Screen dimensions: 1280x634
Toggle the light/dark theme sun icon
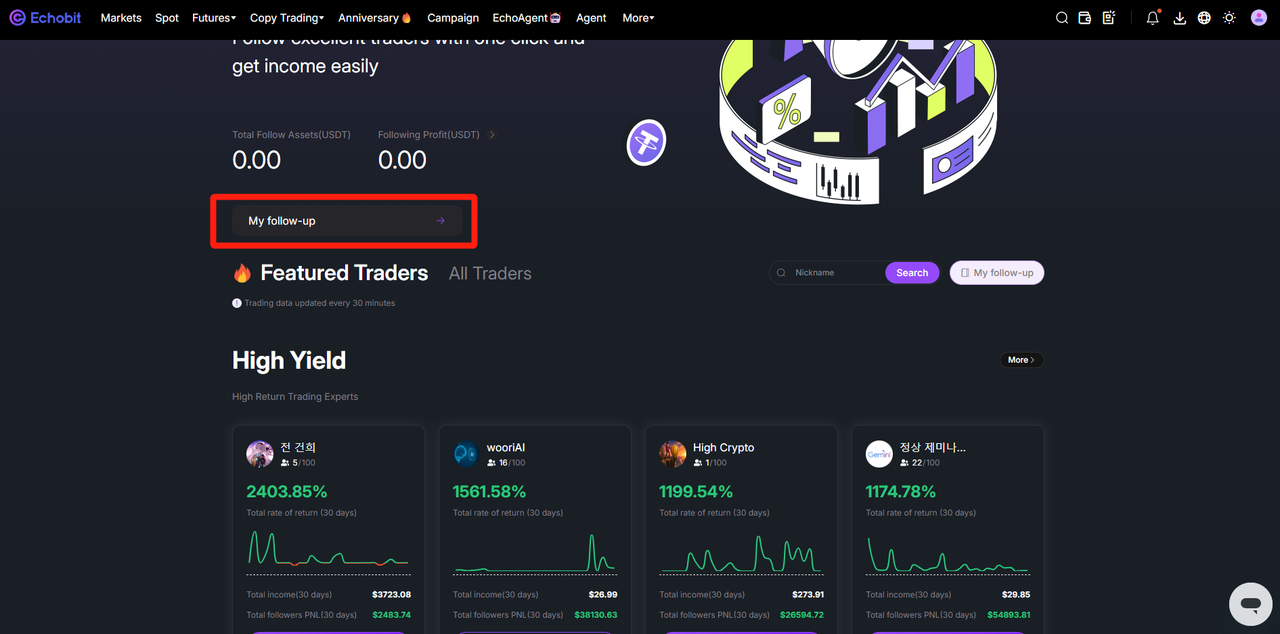click(1229, 18)
